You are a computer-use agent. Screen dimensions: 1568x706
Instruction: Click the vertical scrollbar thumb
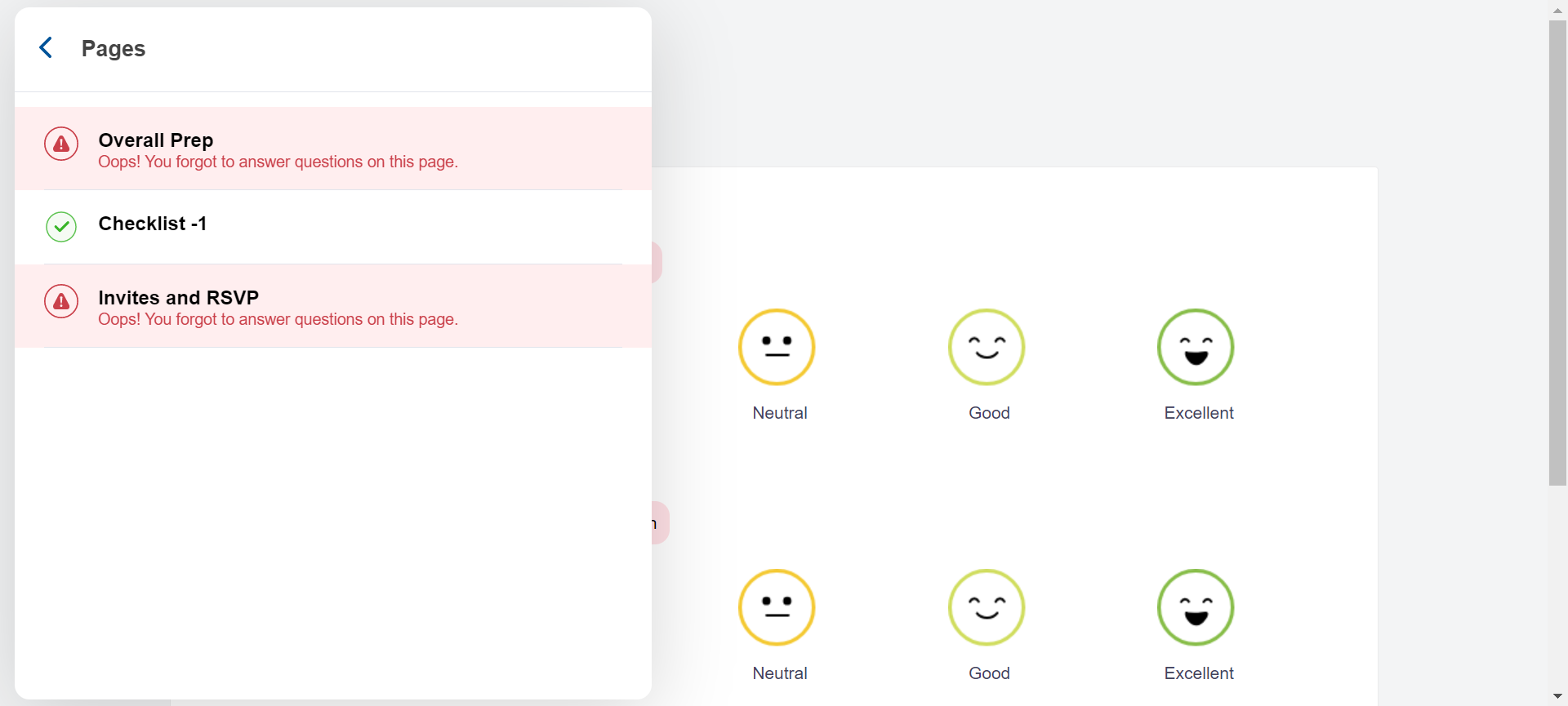pyautogui.click(x=1557, y=253)
